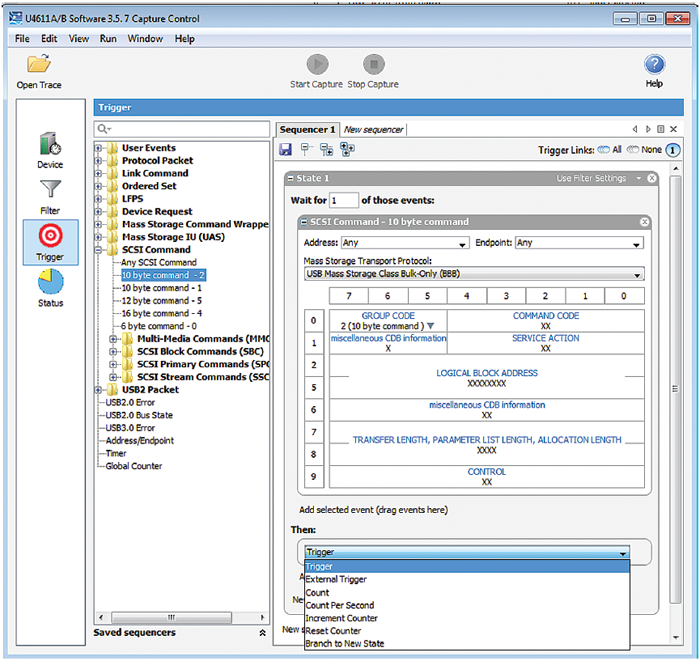Click the tree horizontal scrollbar thumb

(171, 618)
